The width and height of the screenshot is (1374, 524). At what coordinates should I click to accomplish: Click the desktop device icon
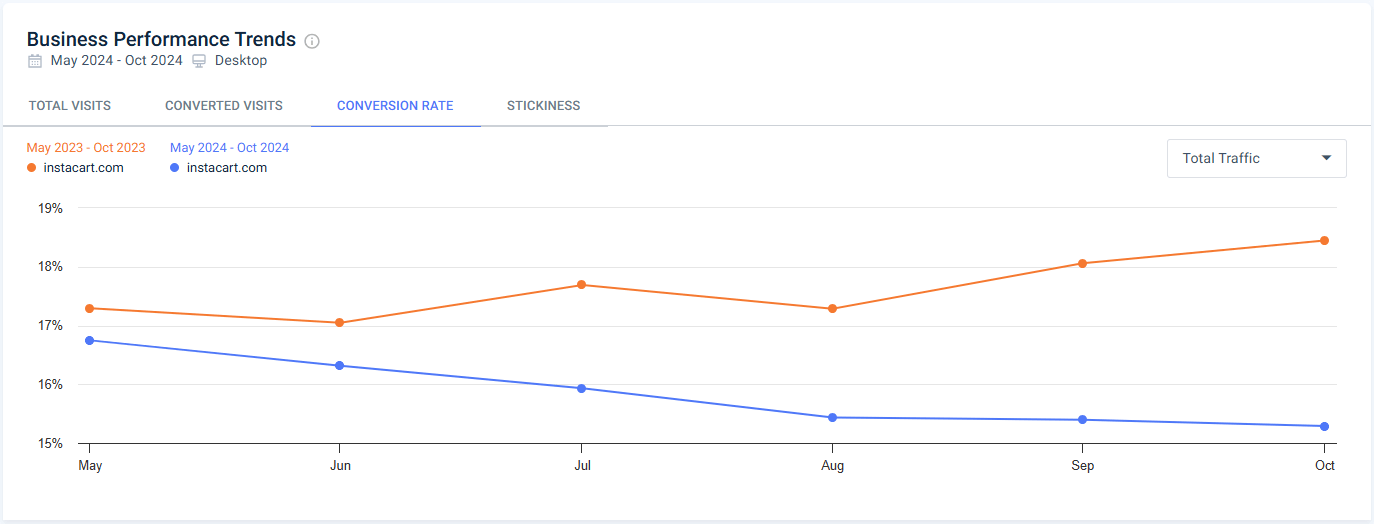tap(199, 61)
